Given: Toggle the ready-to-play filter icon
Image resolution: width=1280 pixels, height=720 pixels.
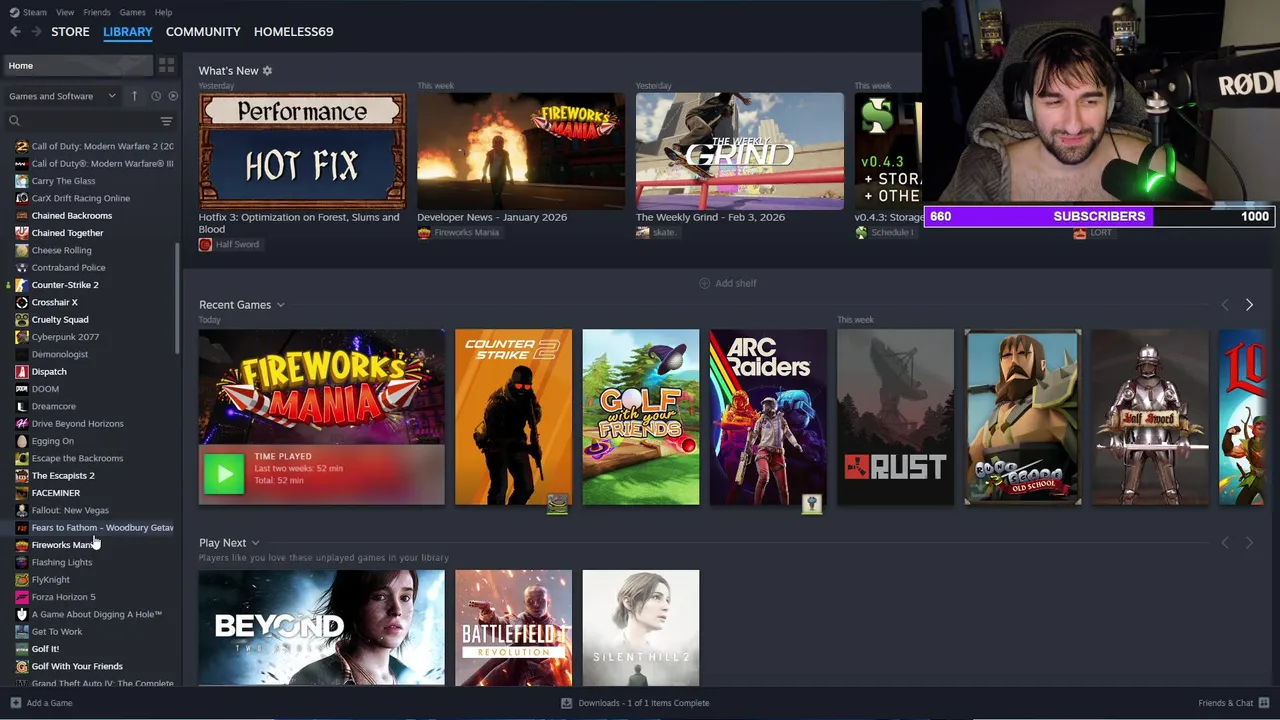Looking at the screenshot, I should [x=173, y=96].
